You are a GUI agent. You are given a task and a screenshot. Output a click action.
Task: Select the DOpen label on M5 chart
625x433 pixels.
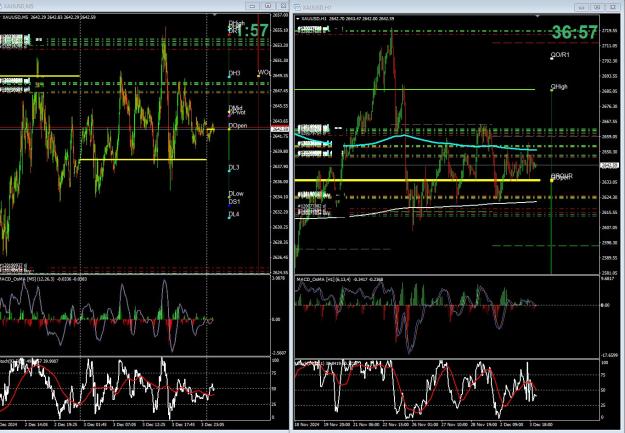click(x=238, y=126)
